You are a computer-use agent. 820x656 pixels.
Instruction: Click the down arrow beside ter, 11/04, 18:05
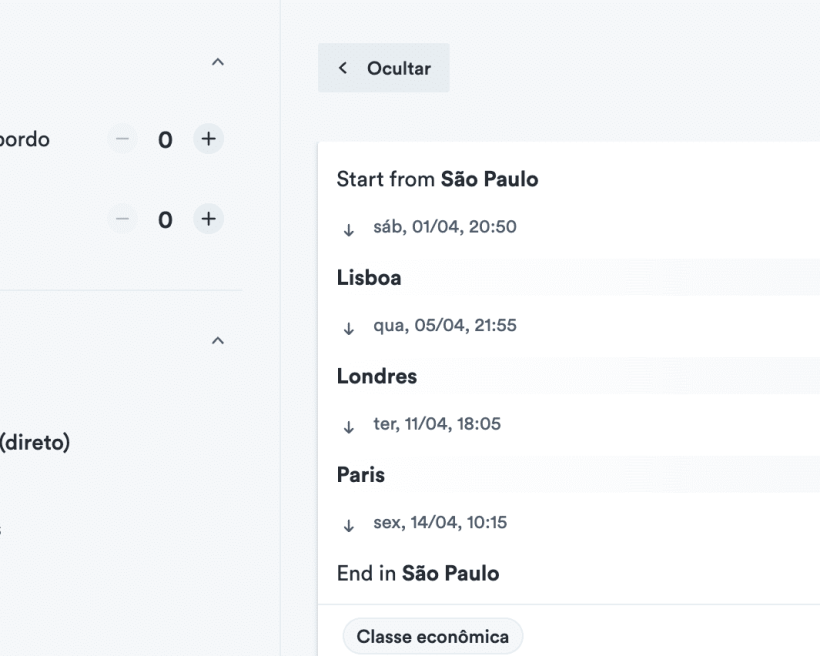click(x=348, y=426)
